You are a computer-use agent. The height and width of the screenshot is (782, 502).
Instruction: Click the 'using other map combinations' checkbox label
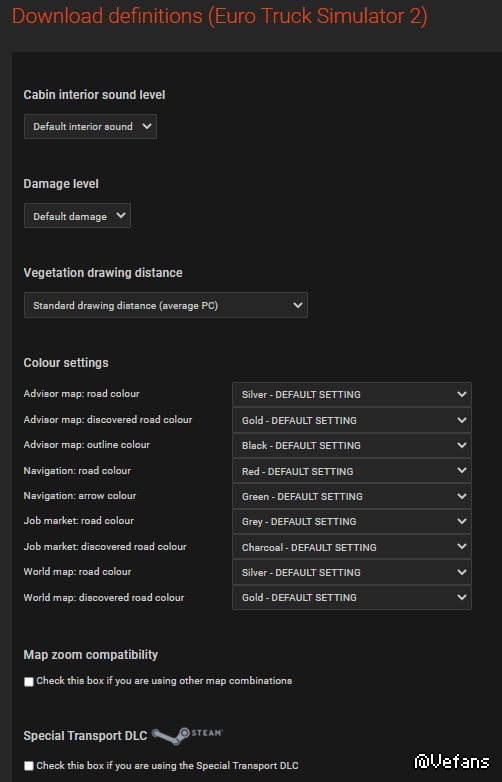click(x=164, y=681)
